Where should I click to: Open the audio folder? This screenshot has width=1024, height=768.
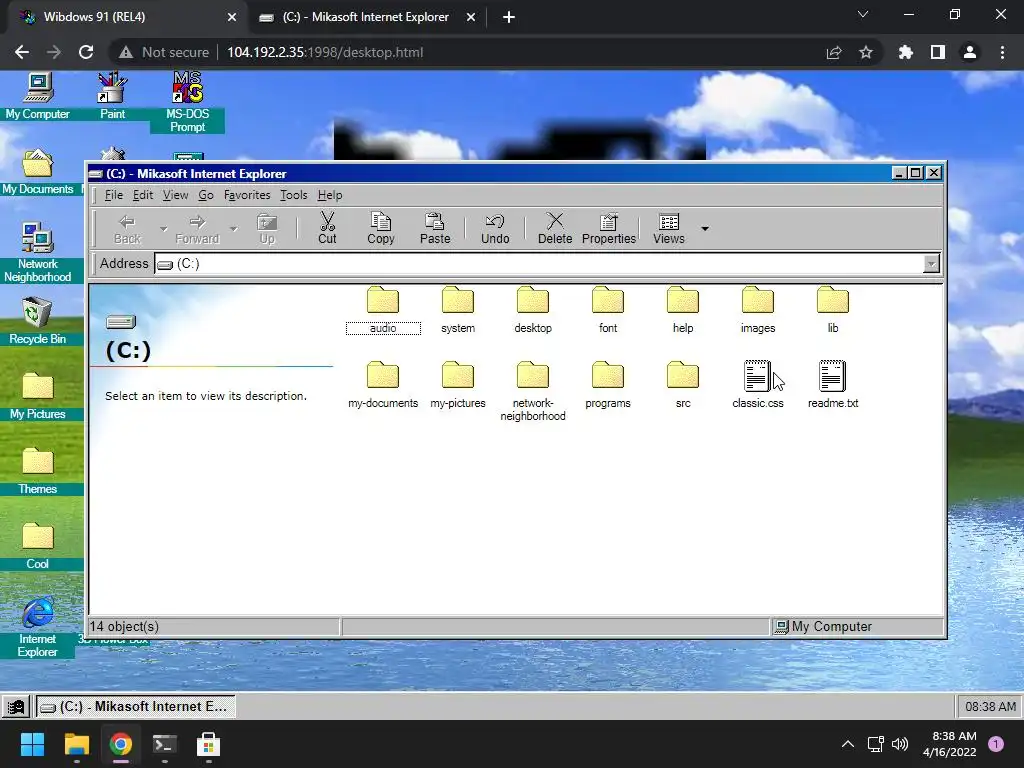[x=383, y=310]
